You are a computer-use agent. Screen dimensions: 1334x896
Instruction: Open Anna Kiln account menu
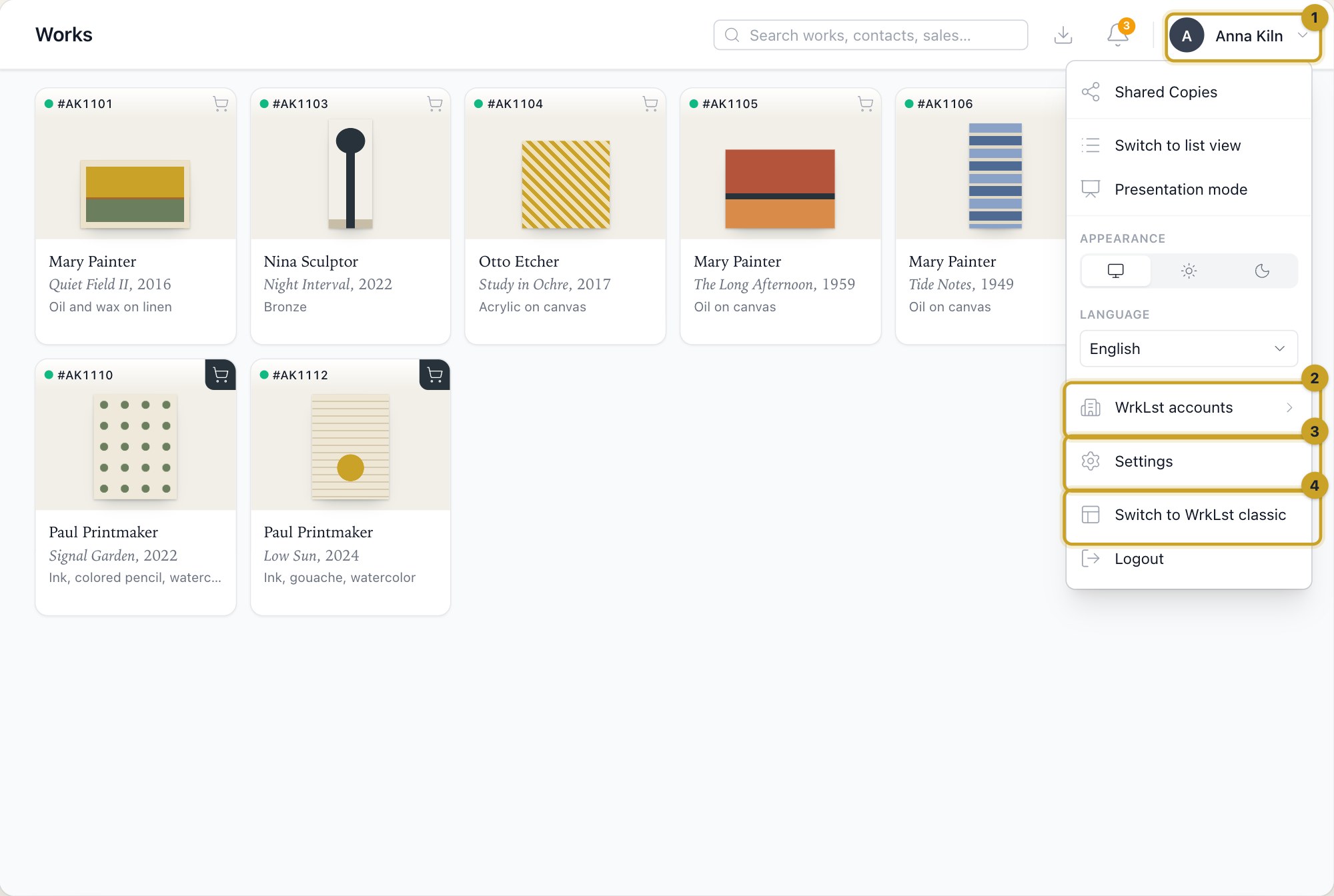(1243, 36)
